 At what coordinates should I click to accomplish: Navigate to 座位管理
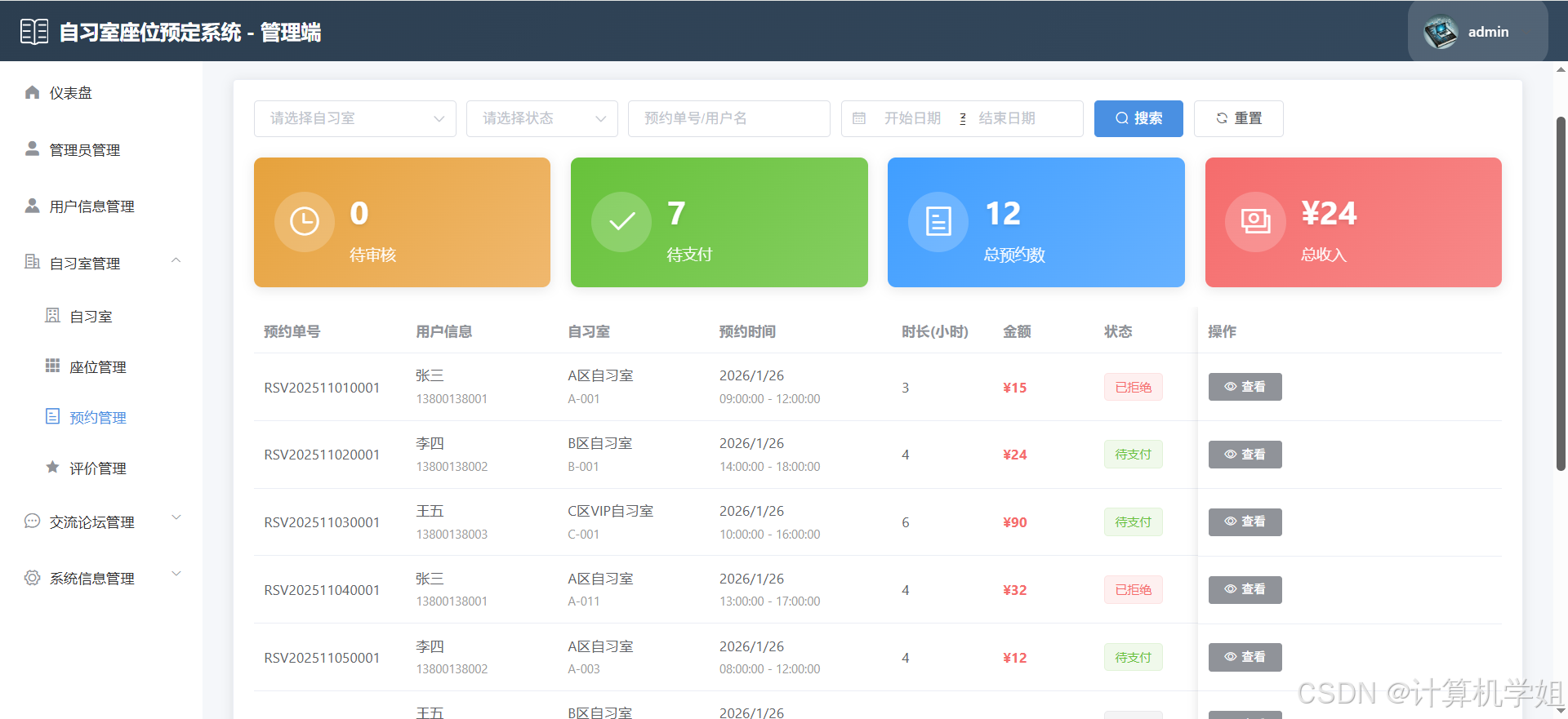click(x=101, y=367)
